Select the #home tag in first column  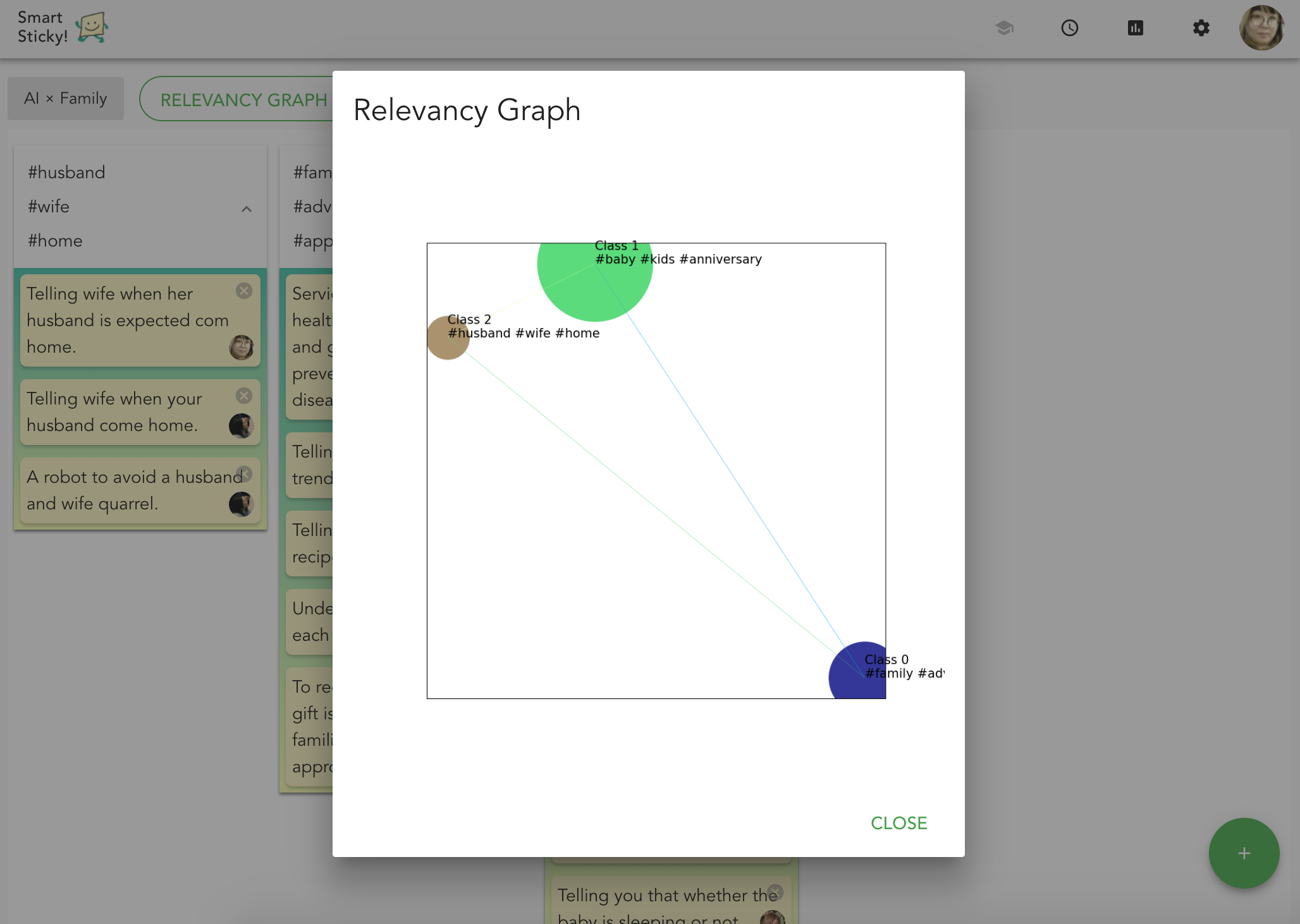click(55, 241)
